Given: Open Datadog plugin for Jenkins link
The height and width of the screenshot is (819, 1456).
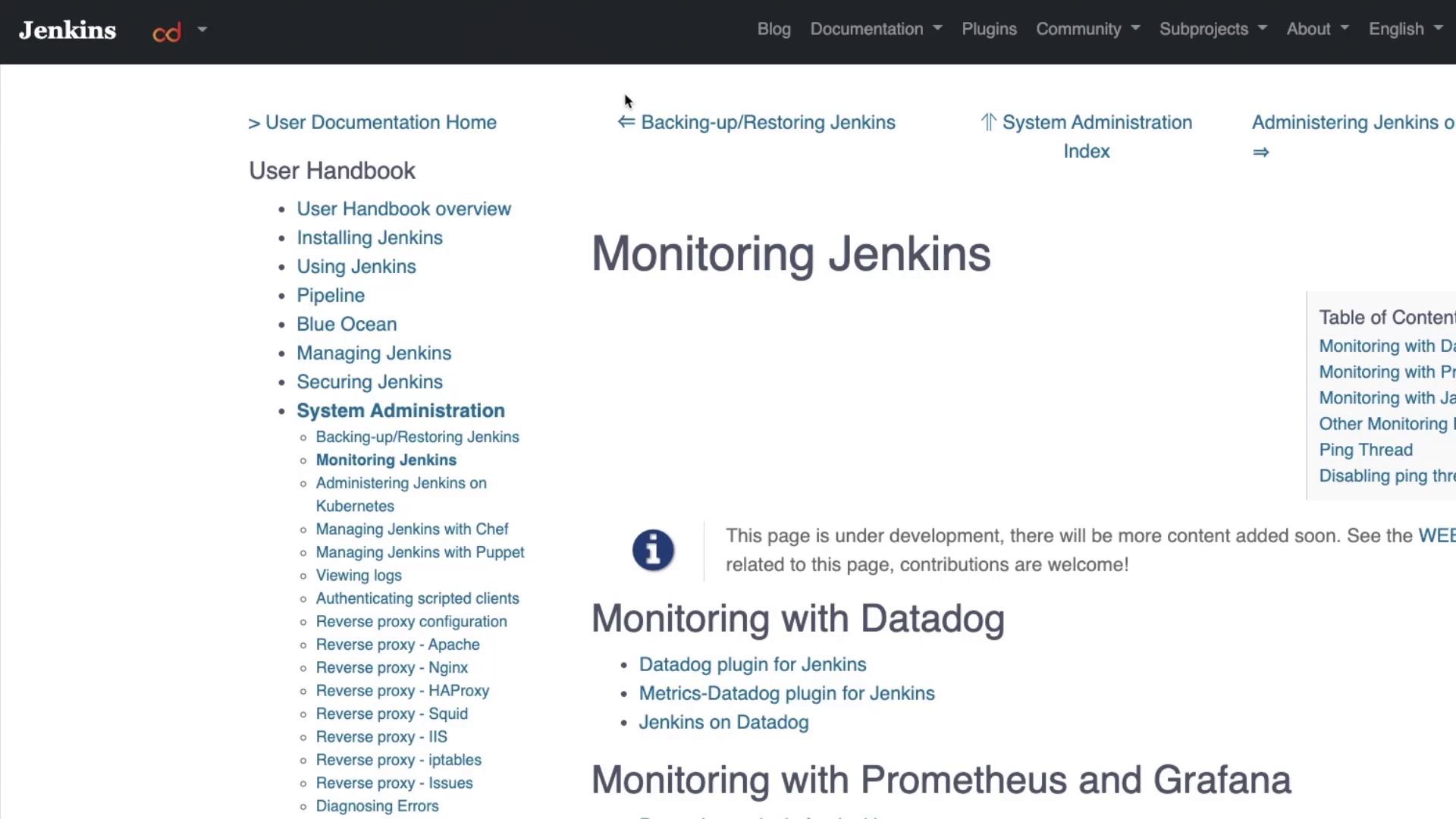Looking at the screenshot, I should (752, 664).
